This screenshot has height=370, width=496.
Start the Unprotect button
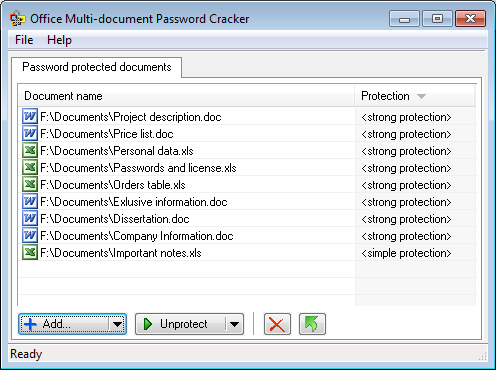point(181,324)
